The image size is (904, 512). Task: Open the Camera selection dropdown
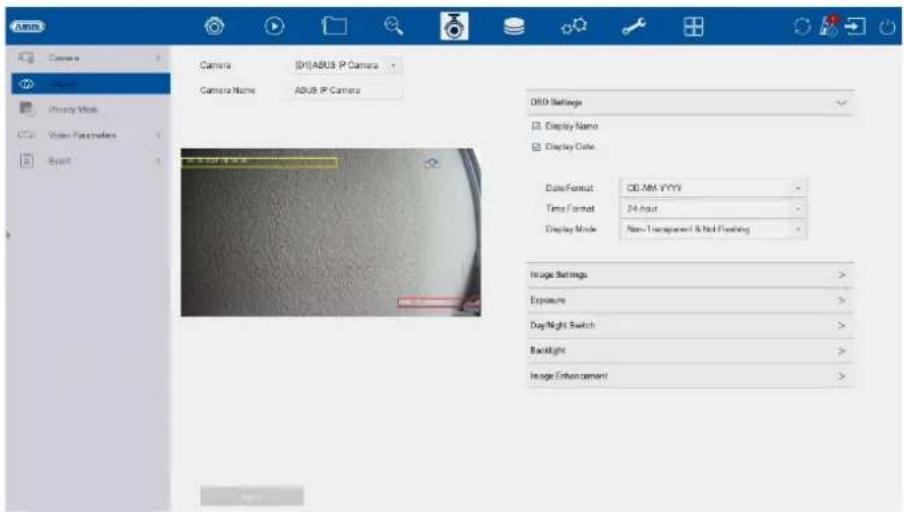[x=345, y=66]
